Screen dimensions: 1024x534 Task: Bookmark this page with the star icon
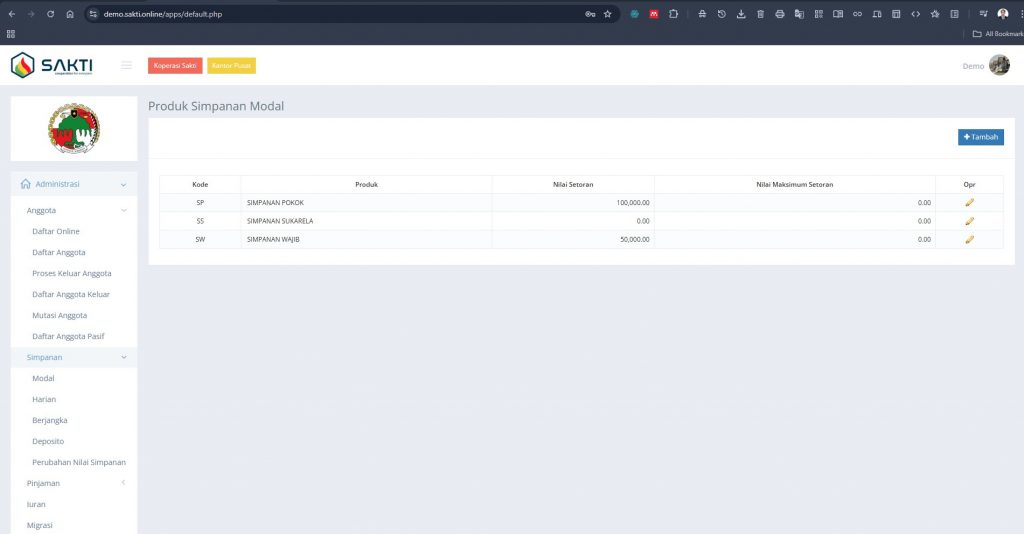point(607,14)
